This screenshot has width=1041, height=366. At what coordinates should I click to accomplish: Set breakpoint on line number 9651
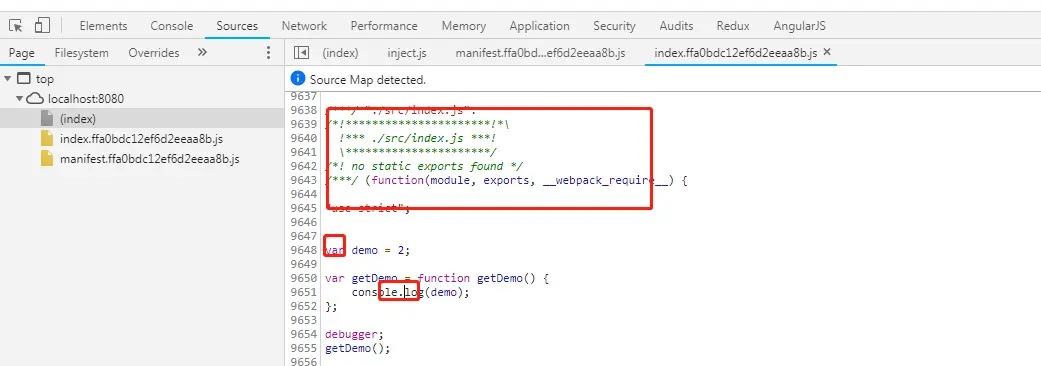303,292
